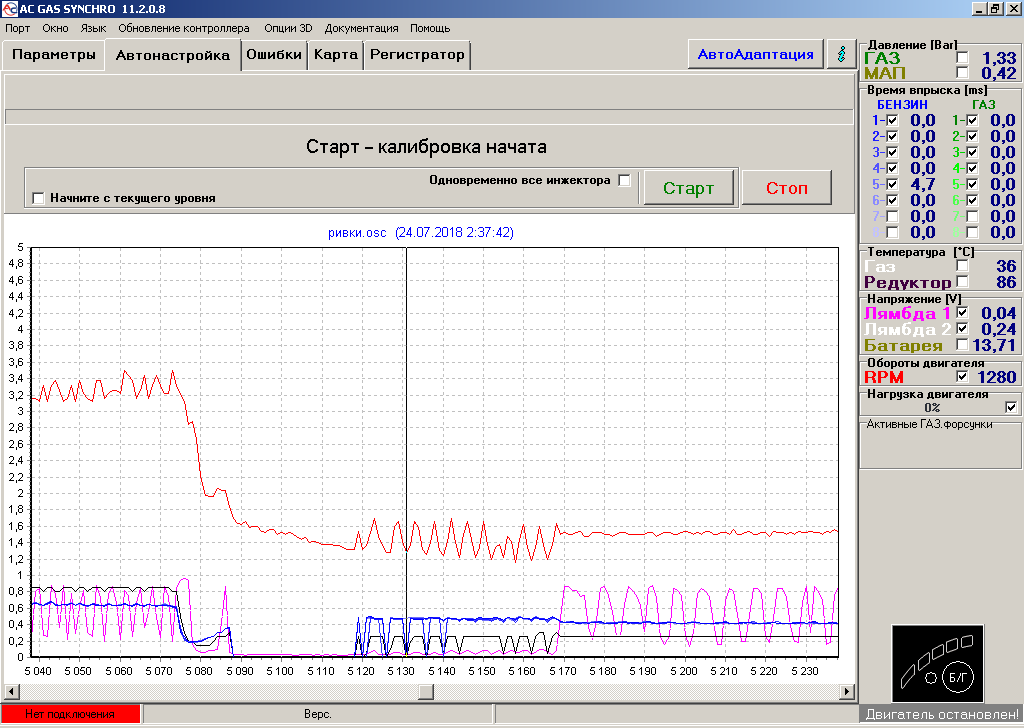Click scrollbar right arrow under the chart
This screenshot has height=728, width=1024.
point(847,691)
